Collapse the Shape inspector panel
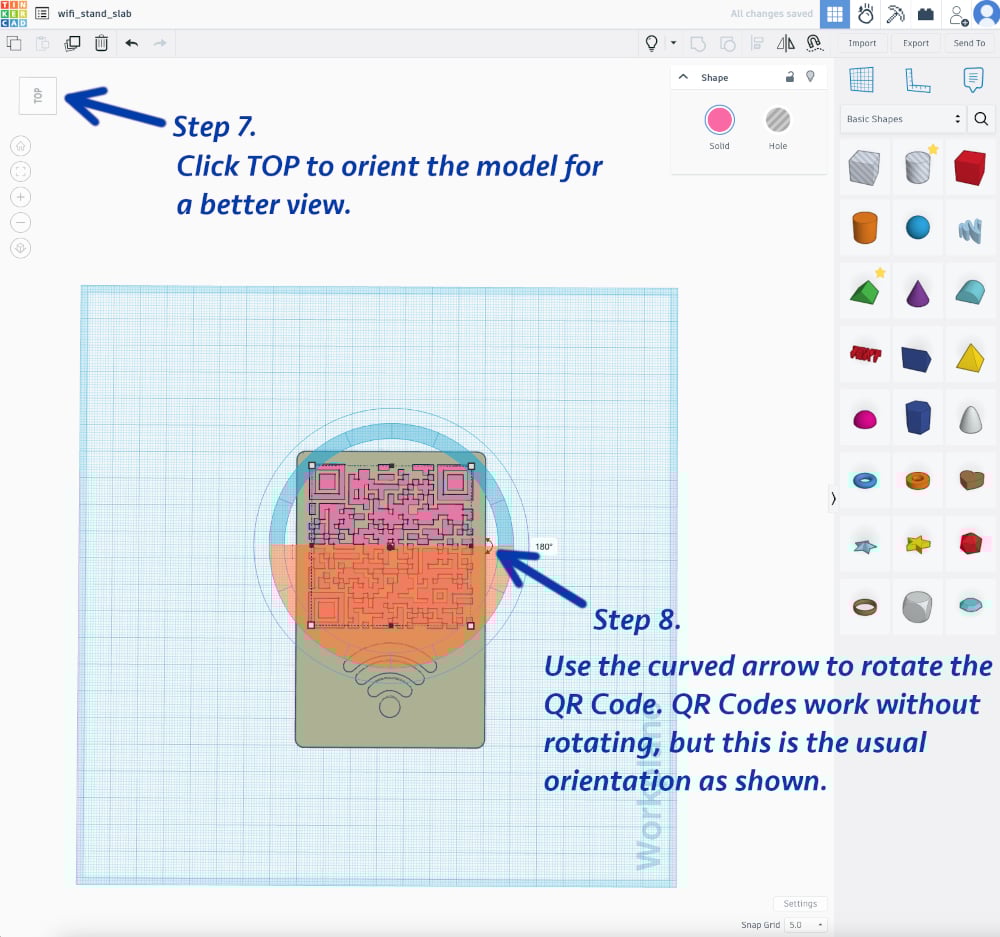Viewport: 1000px width, 937px height. pyautogui.click(x=684, y=77)
